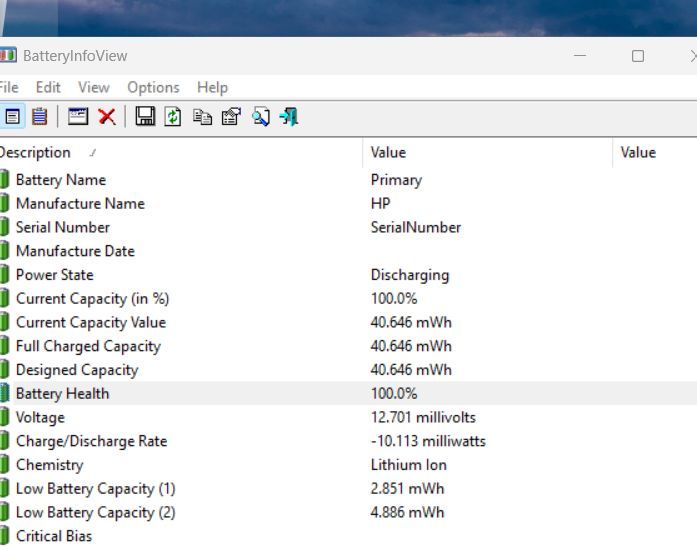This screenshot has height=548, width=697.
Task: Open the View menu
Action: click(94, 87)
